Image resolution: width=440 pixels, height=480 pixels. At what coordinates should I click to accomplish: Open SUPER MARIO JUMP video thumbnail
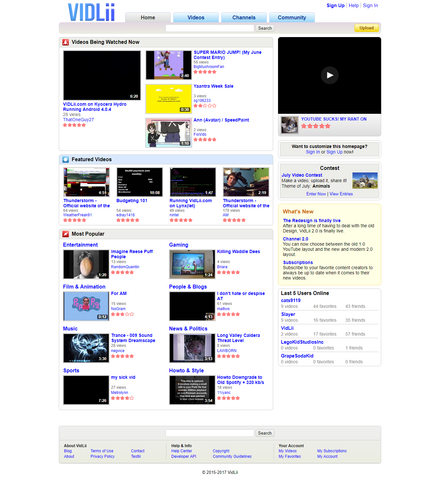point(168,65)
